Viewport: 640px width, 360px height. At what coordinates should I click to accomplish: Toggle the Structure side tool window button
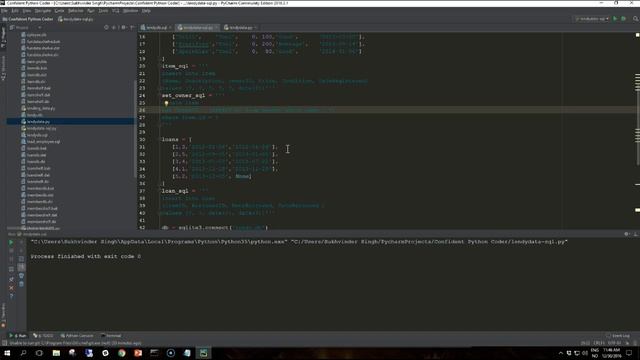click(x=3, y=68)
